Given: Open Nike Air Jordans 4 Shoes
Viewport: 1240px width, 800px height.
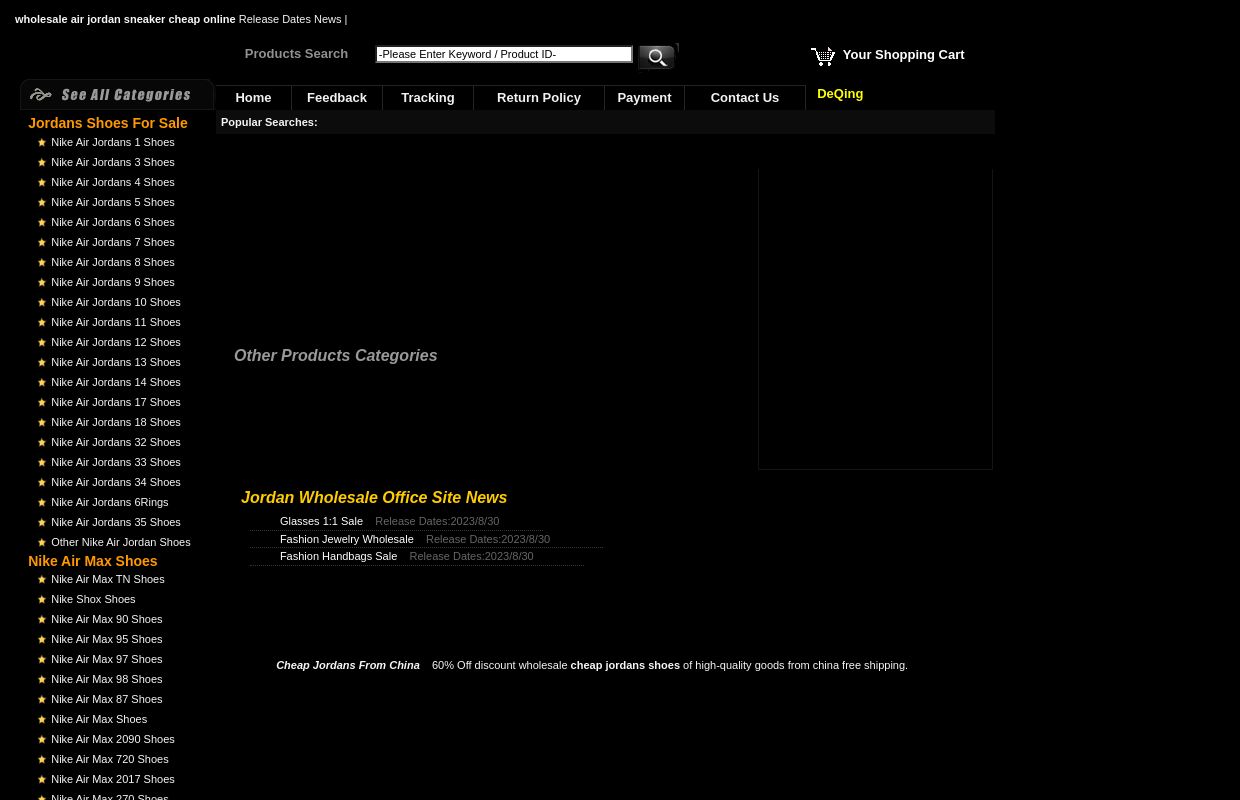Looking at the screenshot, I should coord(113,182).
